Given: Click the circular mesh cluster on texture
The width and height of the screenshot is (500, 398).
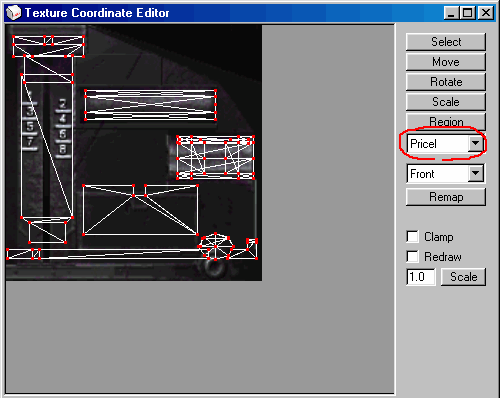Looking at the screenshot, I should click(x=216, y=246).
